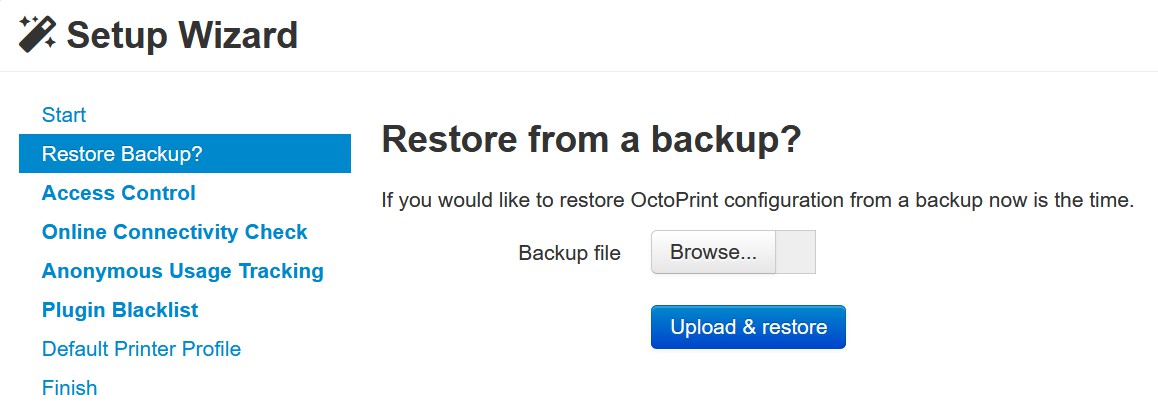This screenshot has height=403, width=1158.
Task: Select the Restore Backup? step
Action: coord(185,154)
